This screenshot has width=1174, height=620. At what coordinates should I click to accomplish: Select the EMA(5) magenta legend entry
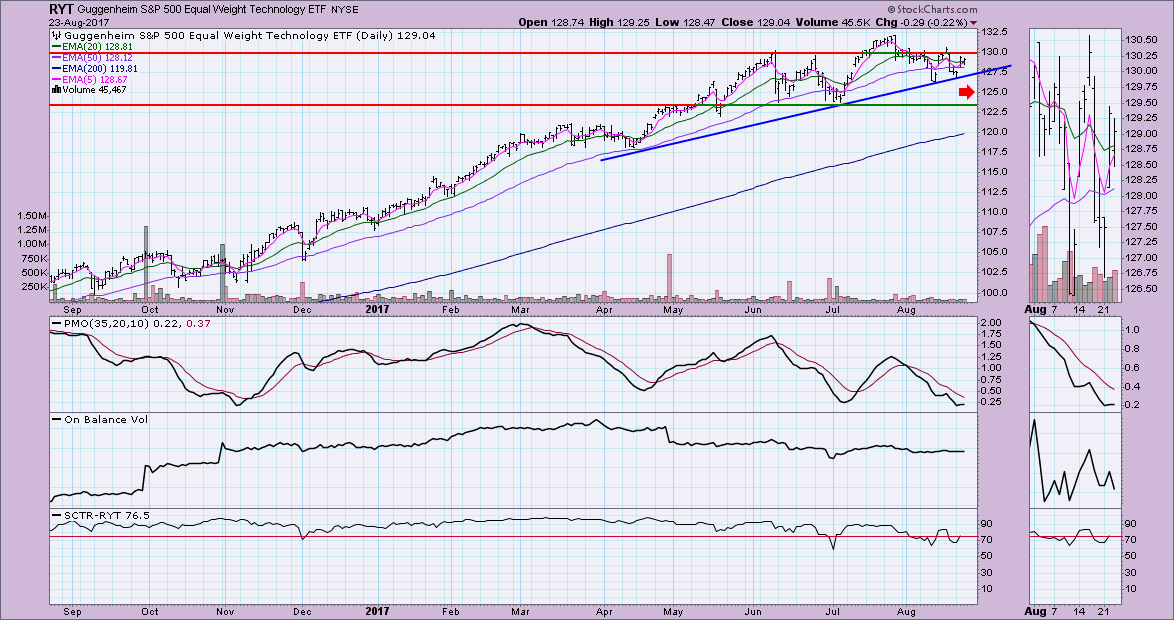pos(87,79)
